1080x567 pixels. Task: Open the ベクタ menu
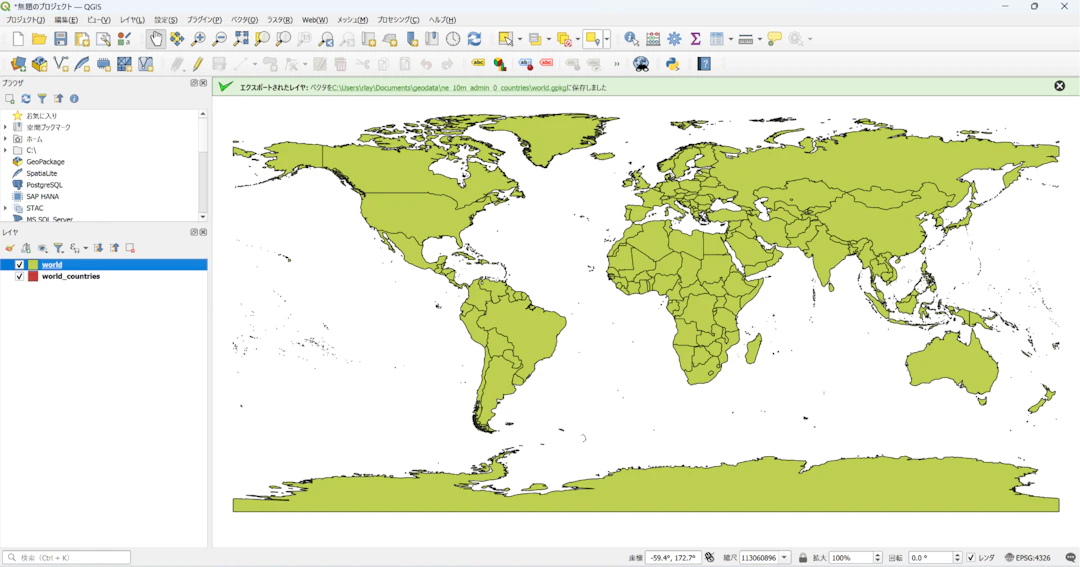click(x=244, y=20)
